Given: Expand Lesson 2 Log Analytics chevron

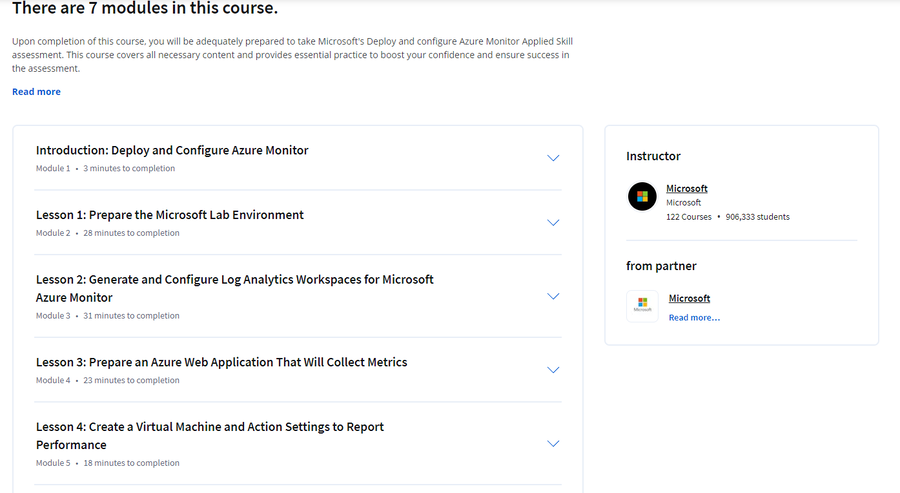Looking at the screenshot, I should [553, 296].
